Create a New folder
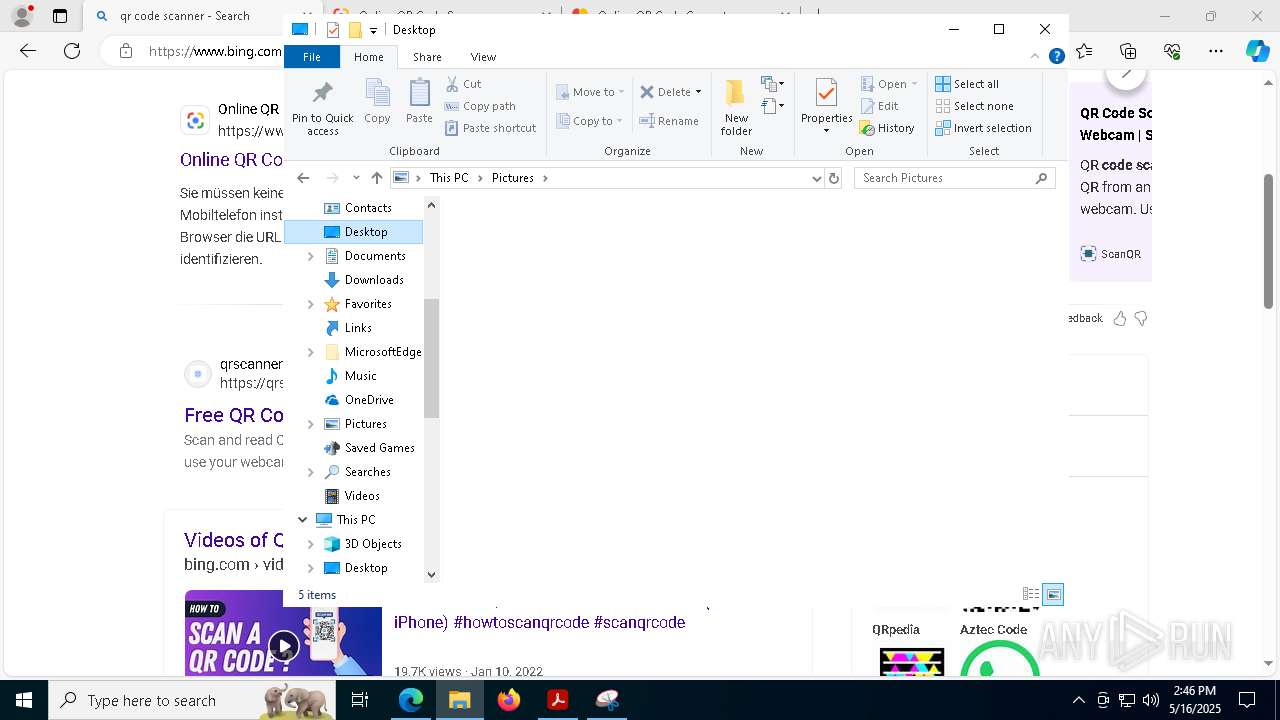 736,107
